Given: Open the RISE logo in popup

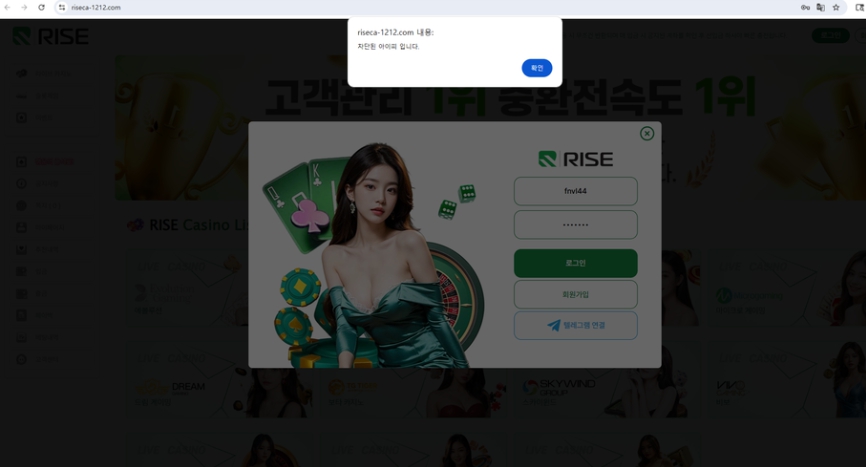Looking at the screenshot, I should (x=575, y=159).
